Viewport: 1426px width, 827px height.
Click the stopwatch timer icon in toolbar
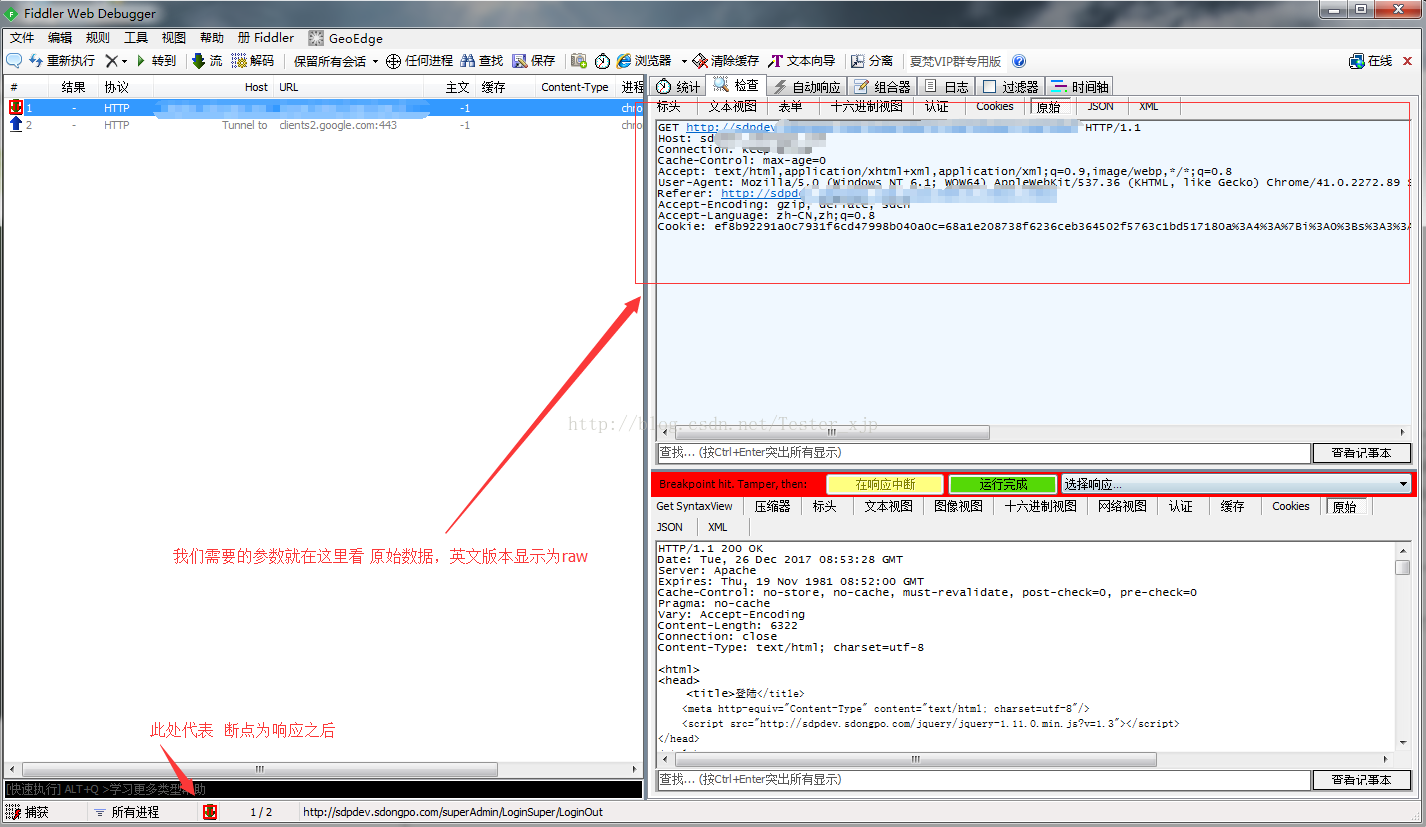(x=602, y=61)
